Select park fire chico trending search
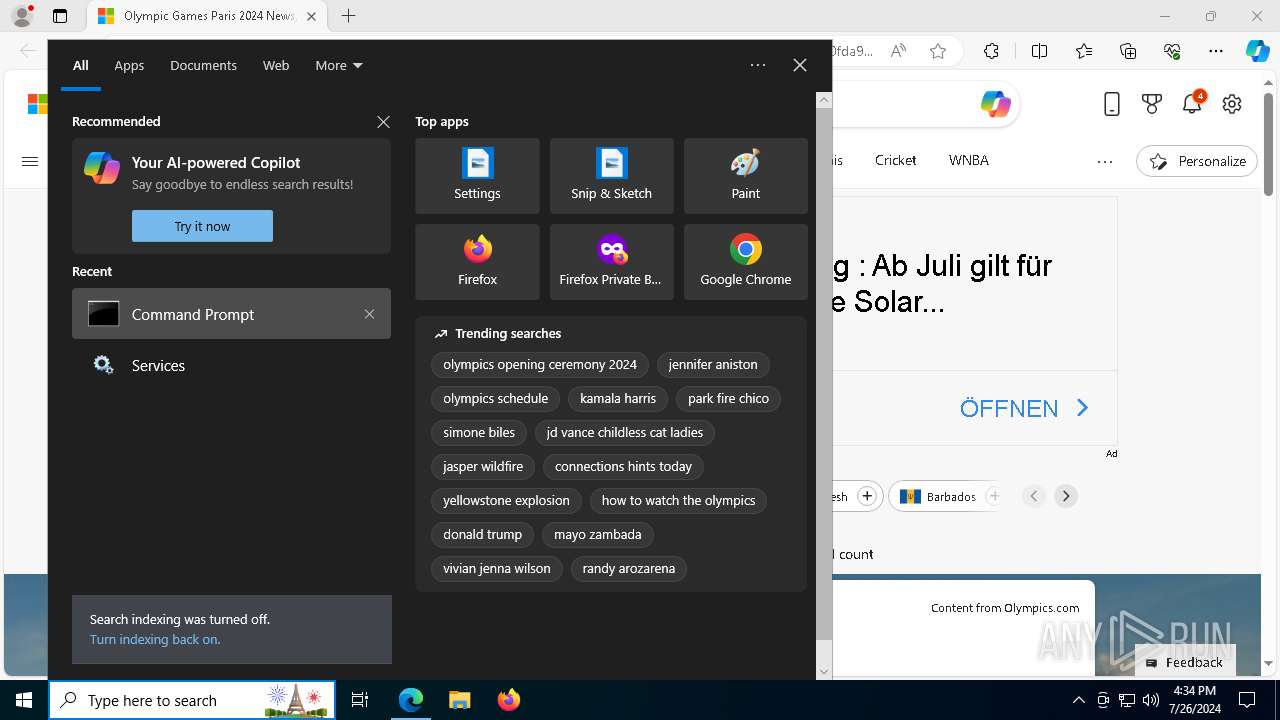This screenshot has height=720, width=1280. (x=728, y=399)
